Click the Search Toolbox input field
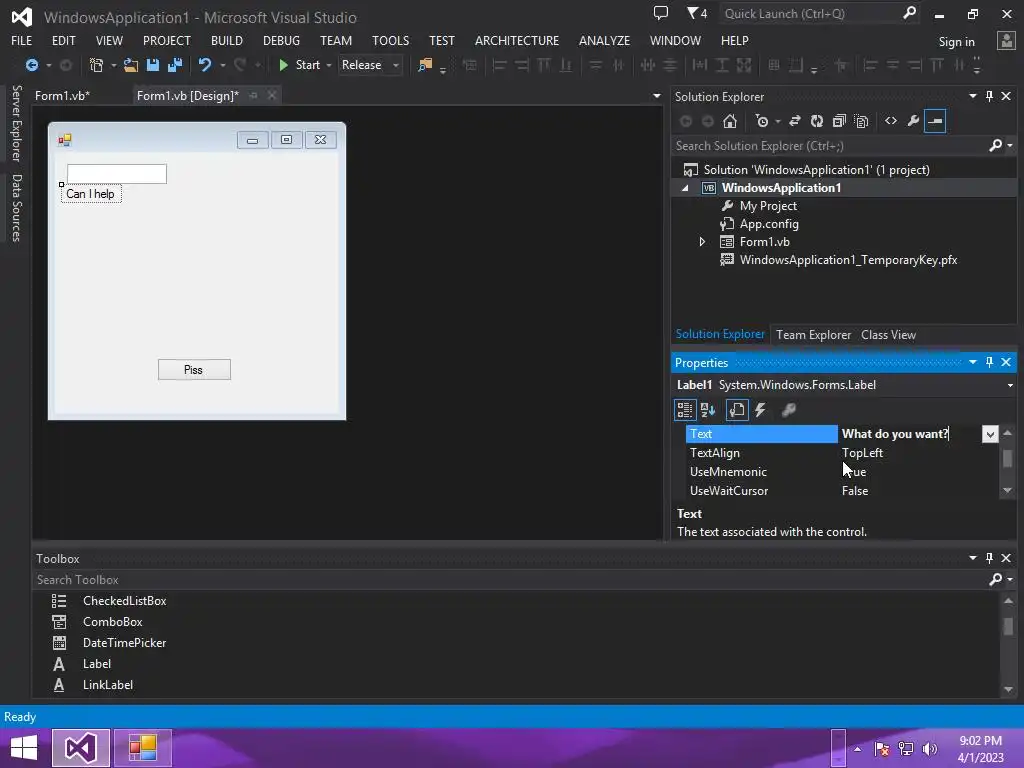1024x768 pixels. [511, 579]
